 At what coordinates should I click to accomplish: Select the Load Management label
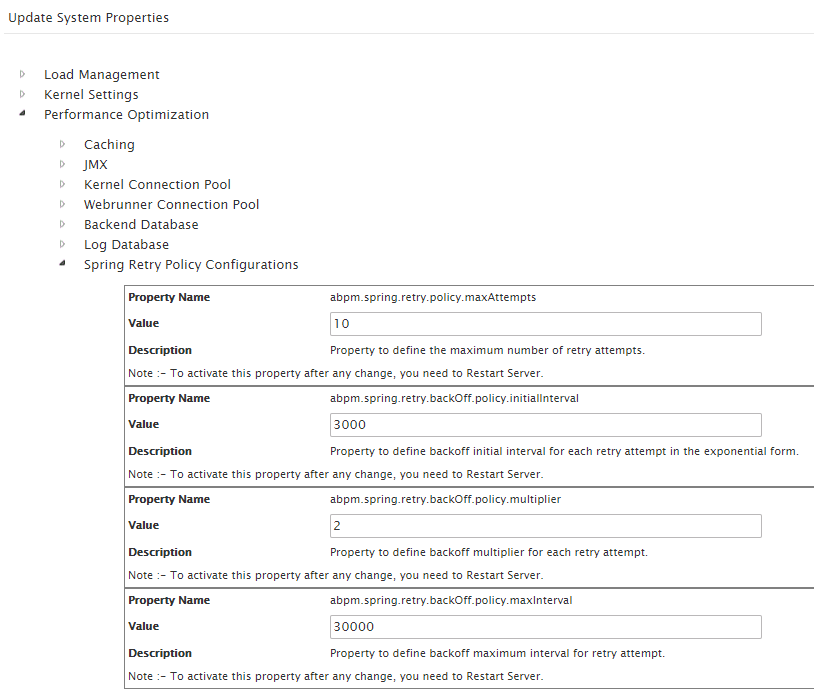102,75
